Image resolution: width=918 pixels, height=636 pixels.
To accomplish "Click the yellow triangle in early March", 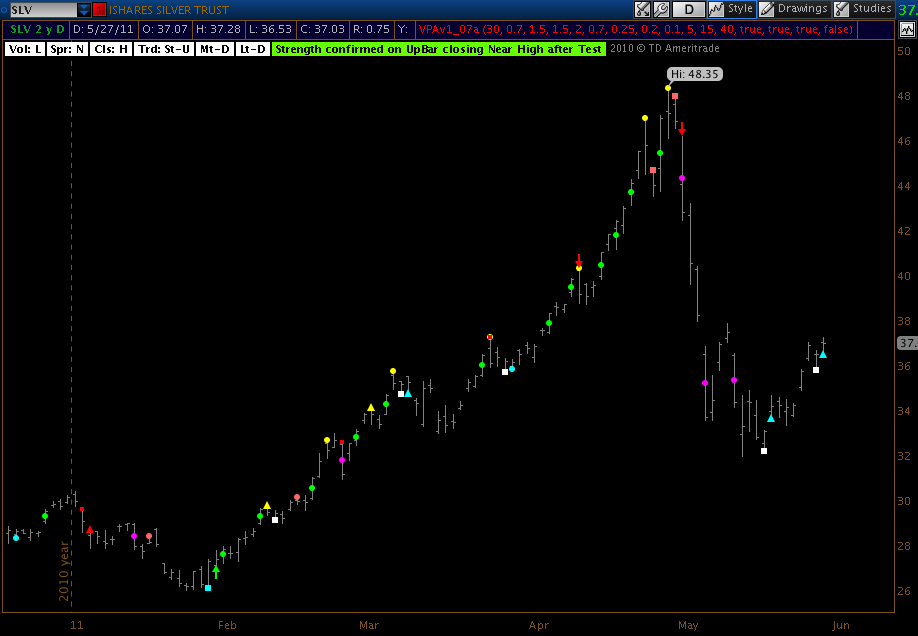I will click(x=371, y=407).
